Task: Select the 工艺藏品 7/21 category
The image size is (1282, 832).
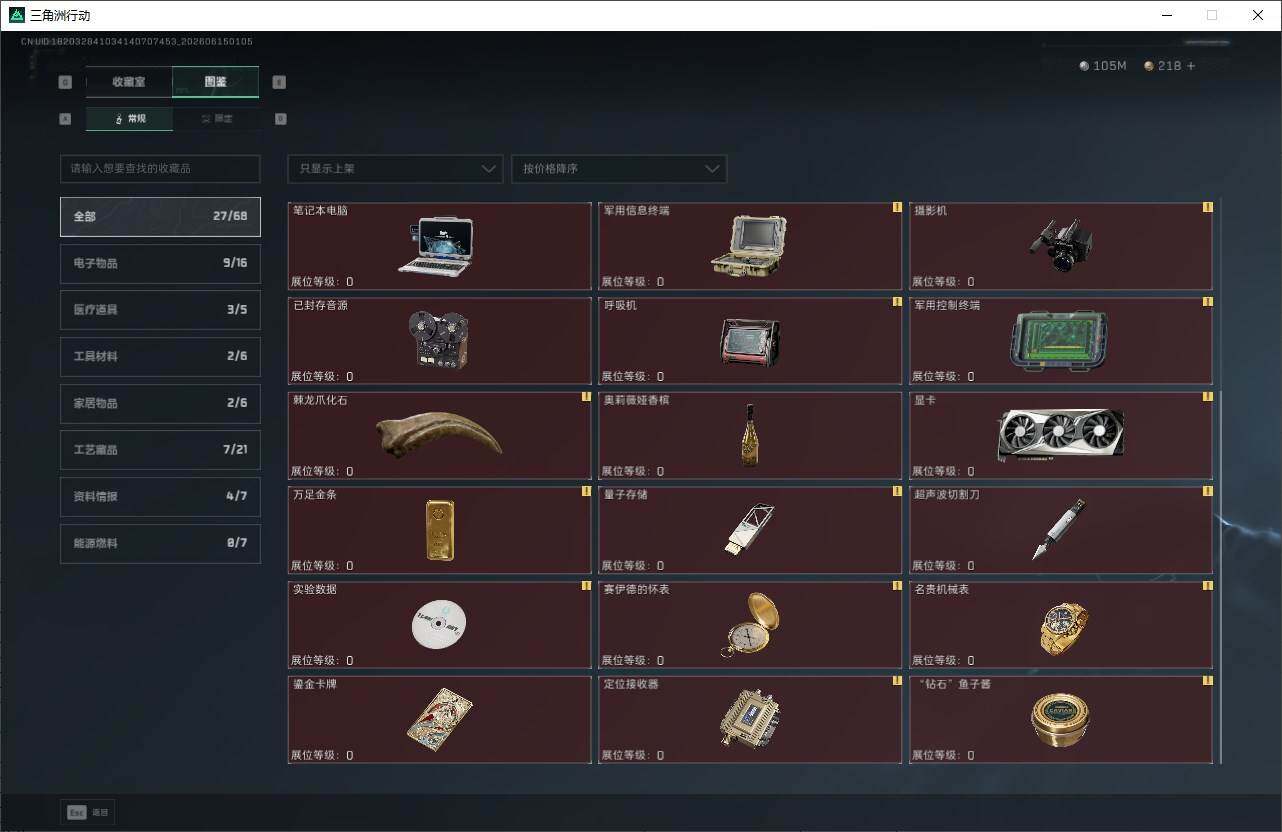Action: point(160,450)
